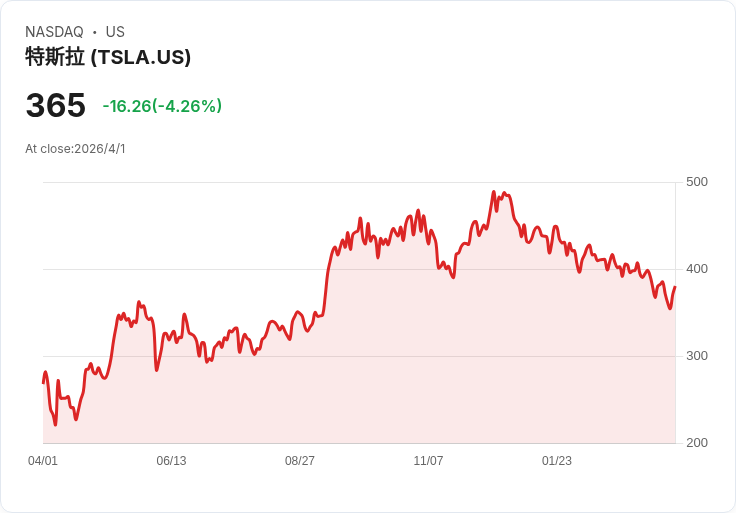
Task: Click the At close:2026/4/1 timestamp
Action: tap(75, 149)
